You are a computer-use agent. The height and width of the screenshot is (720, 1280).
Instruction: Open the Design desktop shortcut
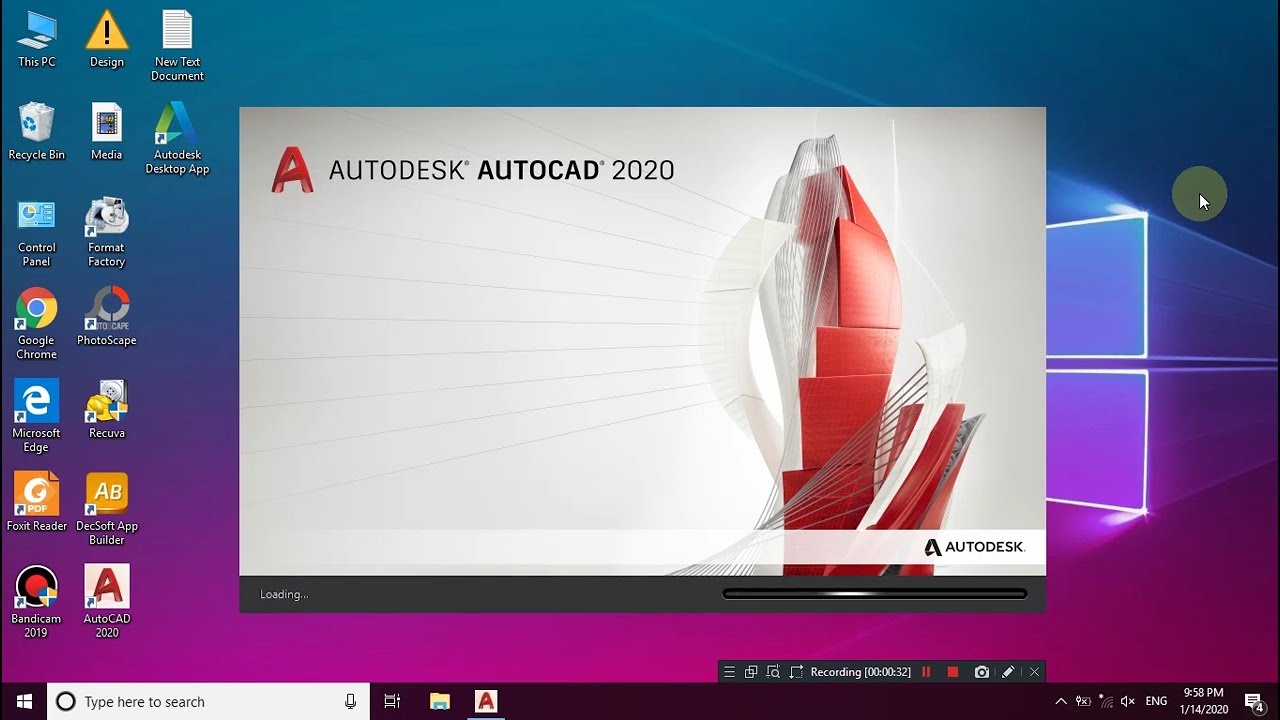tap(107, 39)
